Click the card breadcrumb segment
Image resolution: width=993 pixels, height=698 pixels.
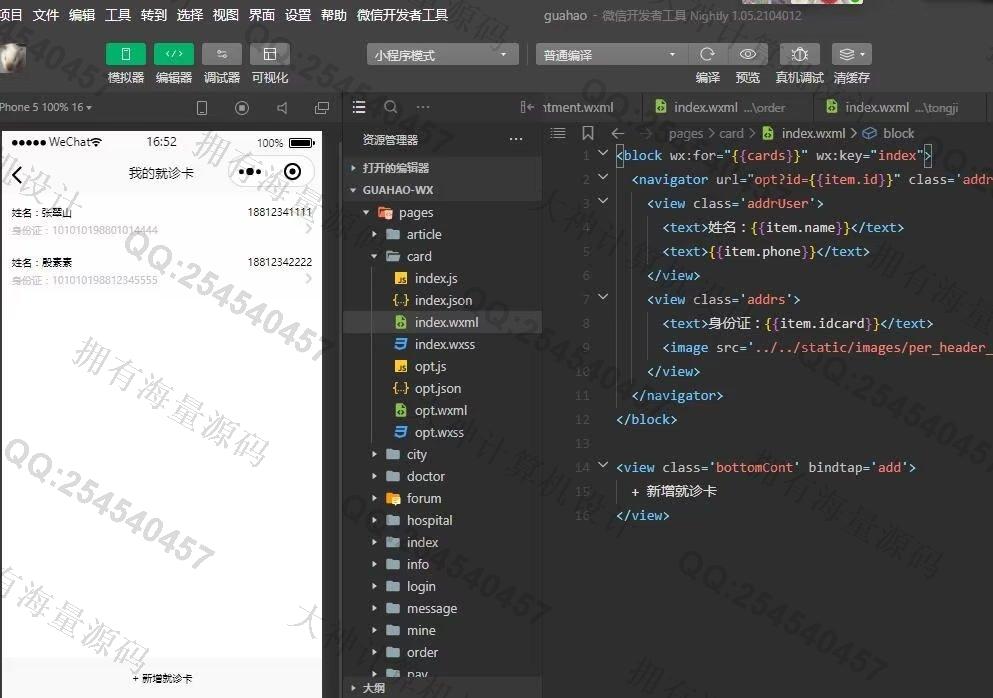pyautogui.click(x=731, y=133)
